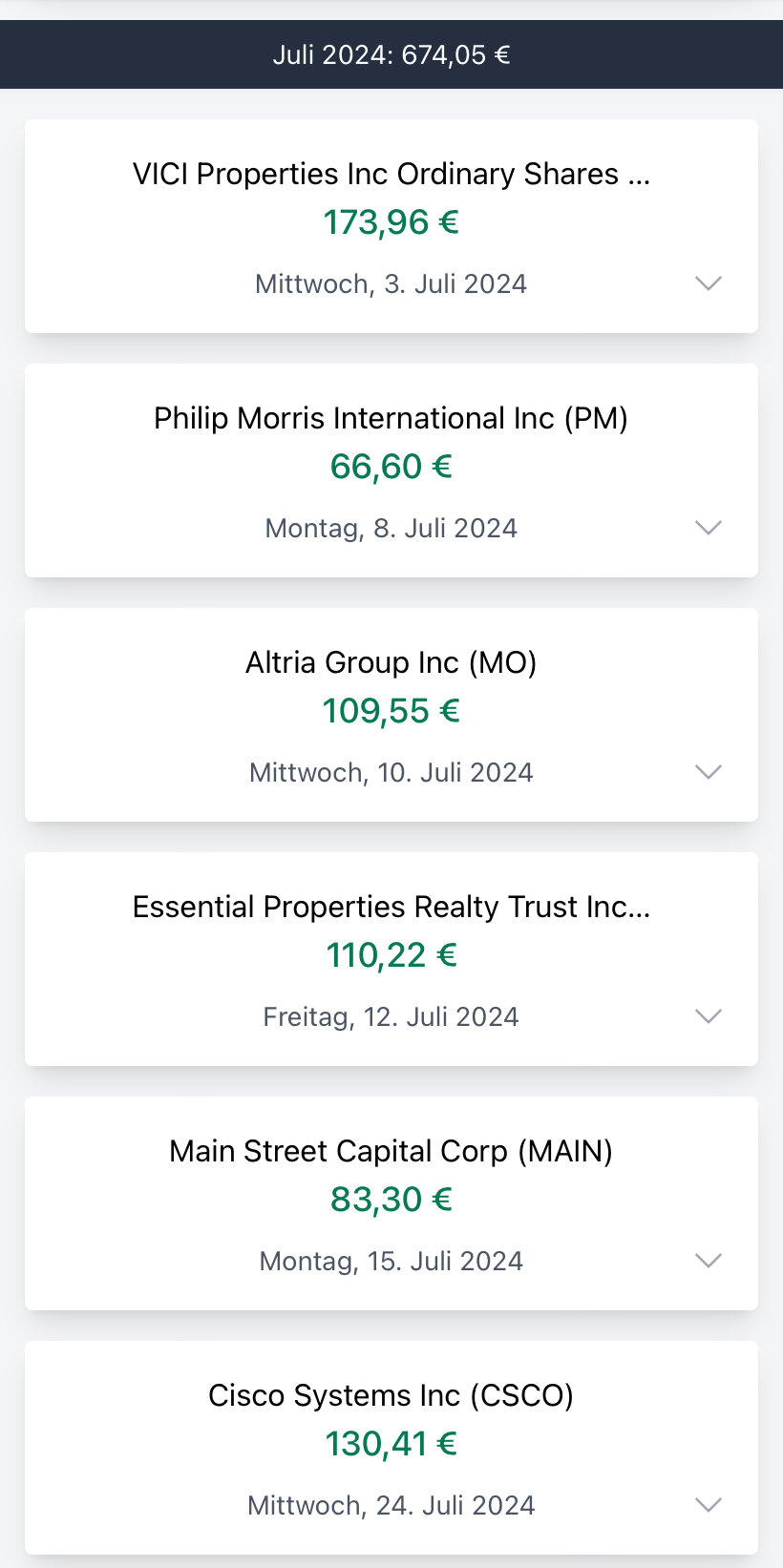Open the Altria Group Inc (MO) title

(391, 662)
